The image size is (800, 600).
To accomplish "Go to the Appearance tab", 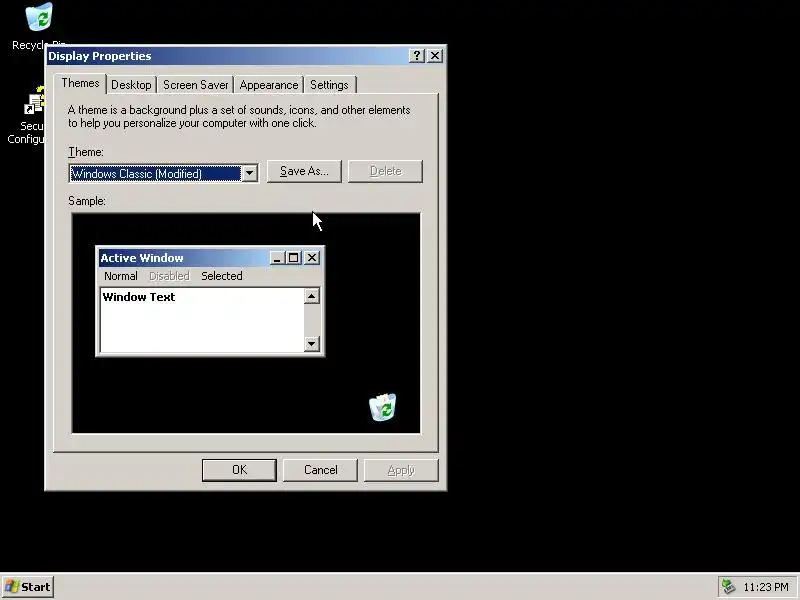I will (x=269, y=85).
